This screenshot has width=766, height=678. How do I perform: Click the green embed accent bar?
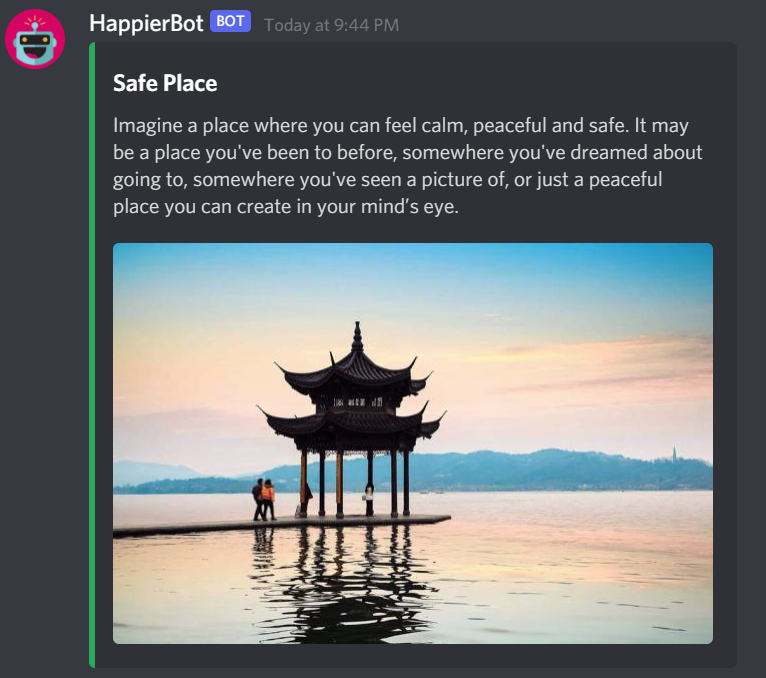(92, 355)
